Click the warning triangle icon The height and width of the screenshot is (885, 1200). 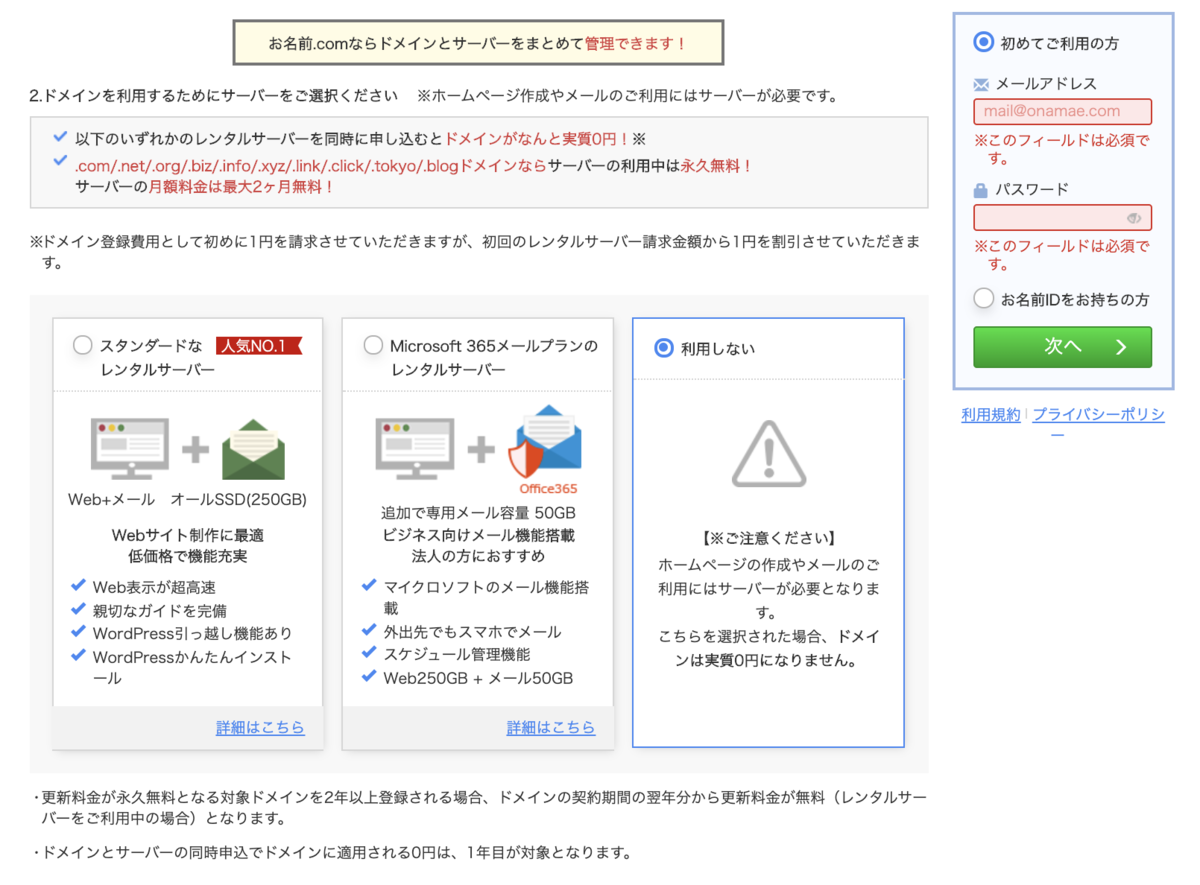[x=768, y=453]
